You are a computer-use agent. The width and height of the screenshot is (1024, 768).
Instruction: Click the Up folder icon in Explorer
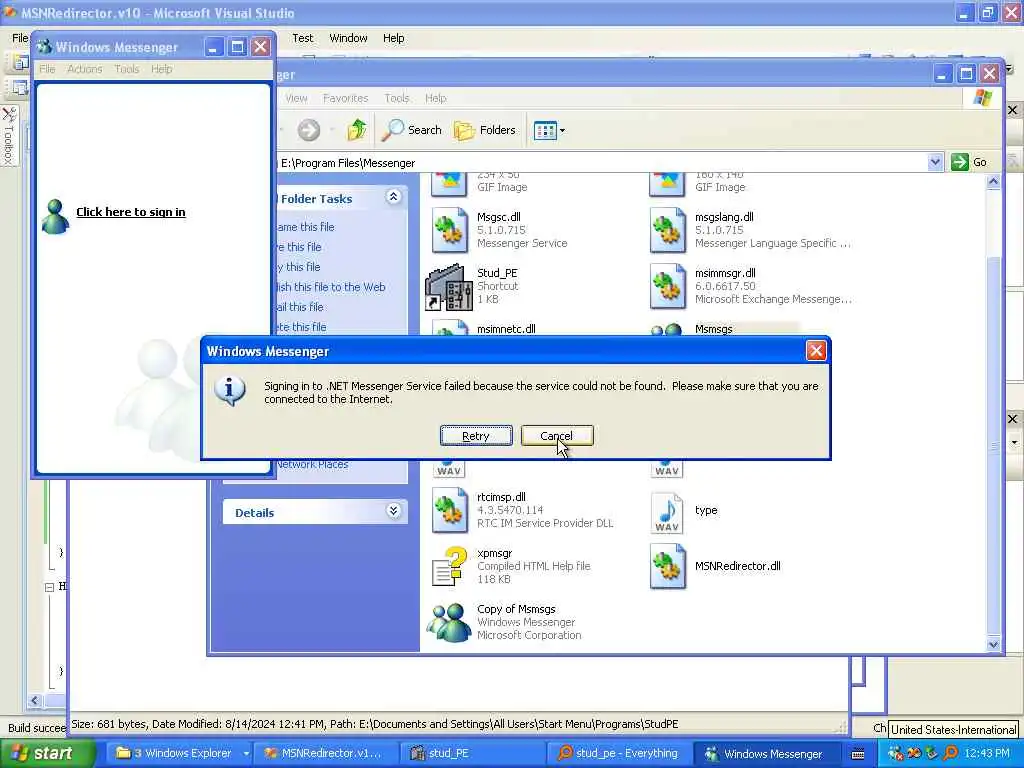pos(357,130)
